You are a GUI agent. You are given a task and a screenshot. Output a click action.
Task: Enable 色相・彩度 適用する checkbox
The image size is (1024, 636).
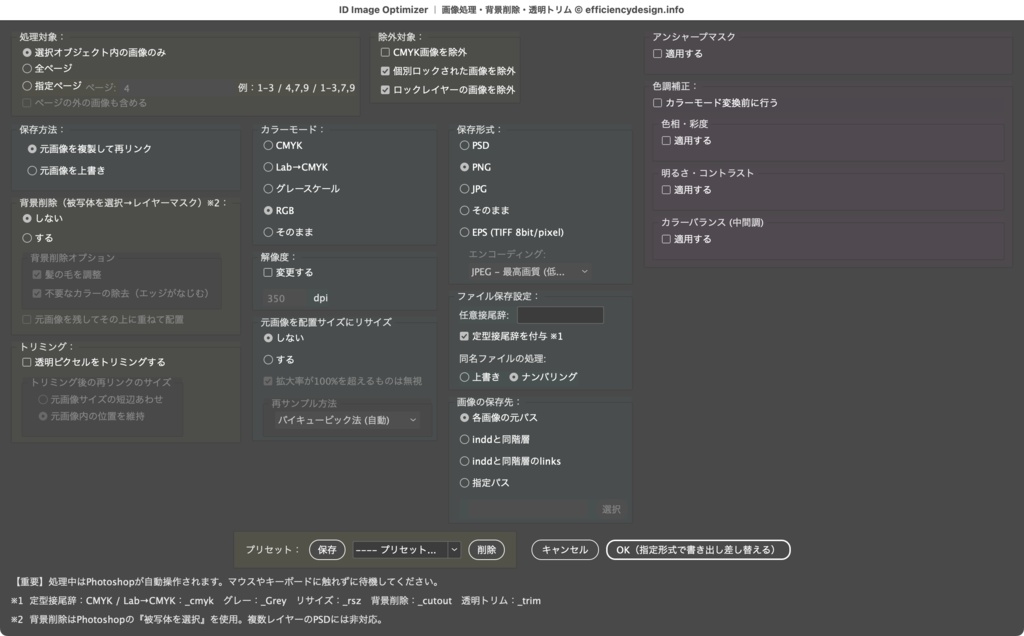[686, 140]
